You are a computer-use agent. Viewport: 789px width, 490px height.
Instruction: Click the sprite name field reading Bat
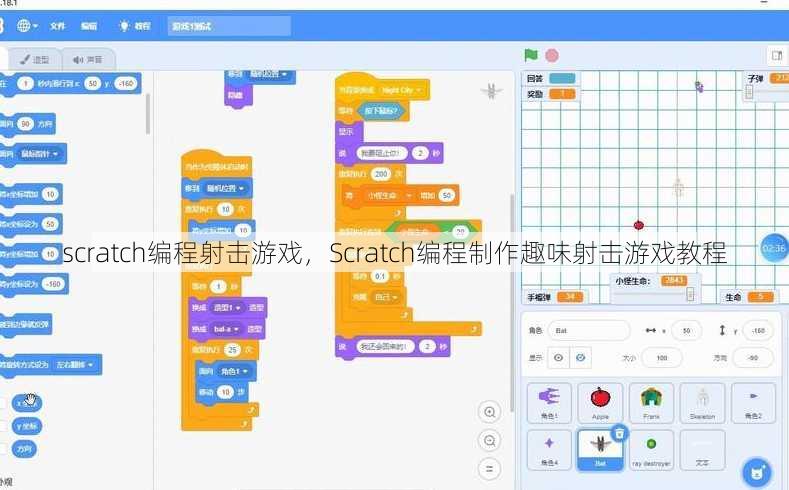pyautogui.click(x=589, y=331)
